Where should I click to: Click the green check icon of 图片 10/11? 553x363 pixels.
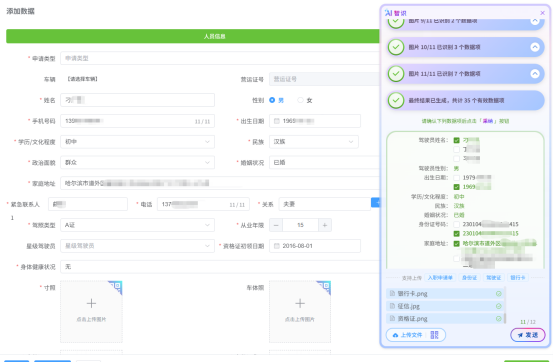(396, 47)
